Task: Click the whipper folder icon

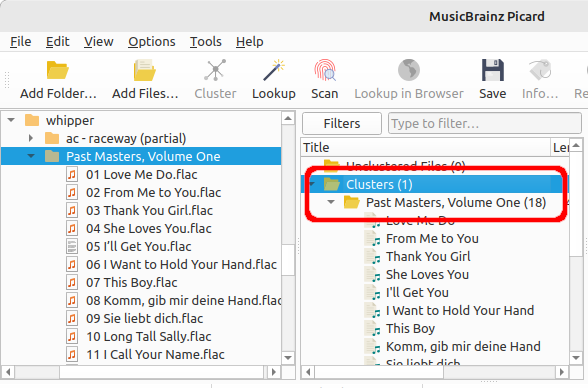Action: (x=32, y=120)
